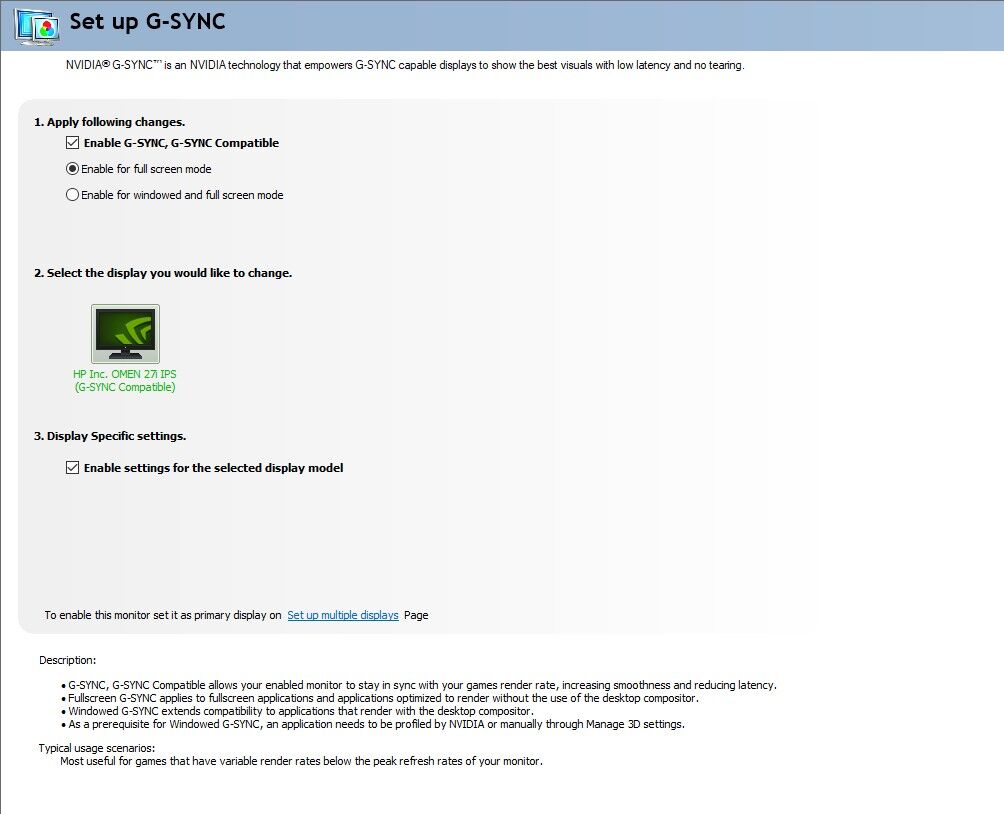Click the 'Most useful for games' sentence
The height and width of the screenshot is (814, 1004).
(x=301, y=761)
